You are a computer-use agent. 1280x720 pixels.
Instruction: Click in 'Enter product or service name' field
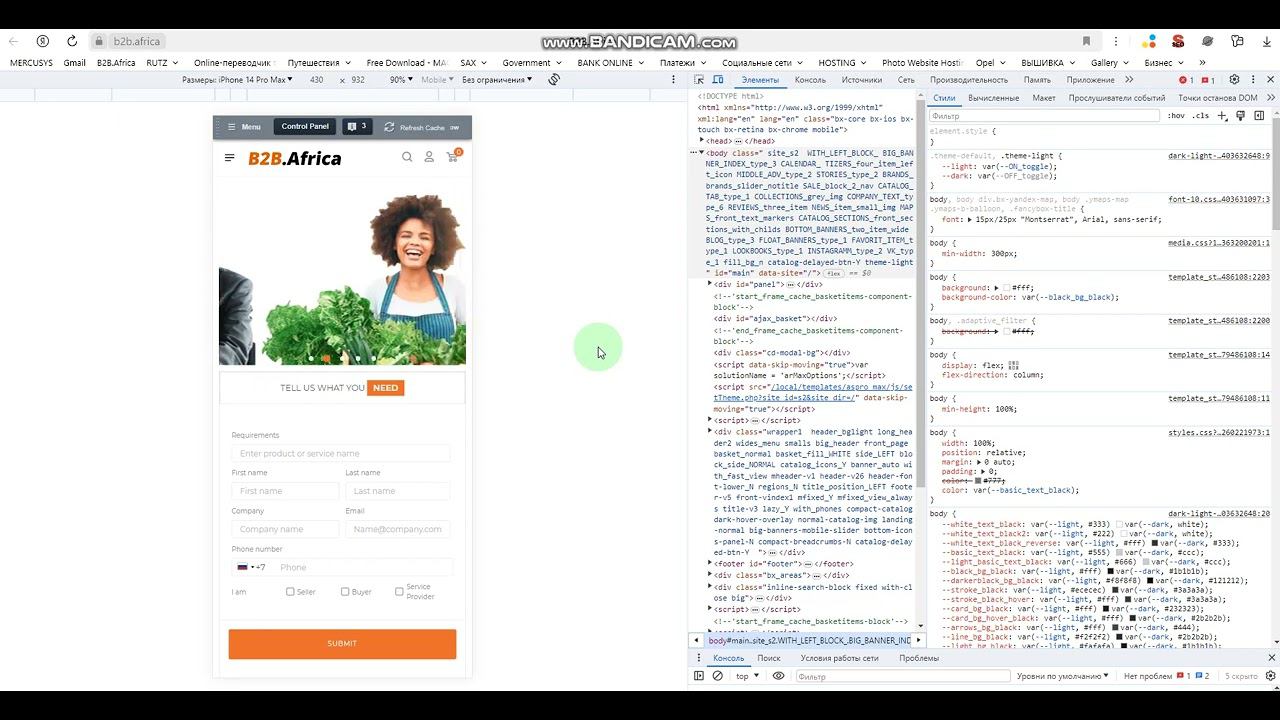coord(340,453)
